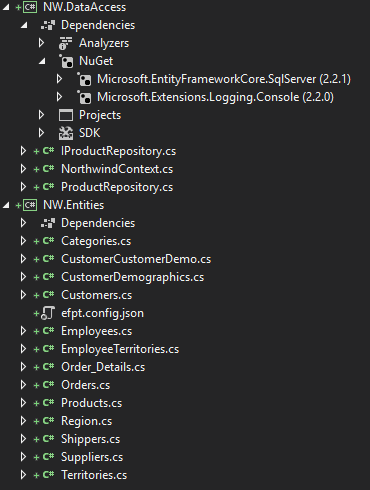Viewport: 370px width, 490px height.
Task: Collapse the NW.Entities project node
Action: click(x=6, y=205)
